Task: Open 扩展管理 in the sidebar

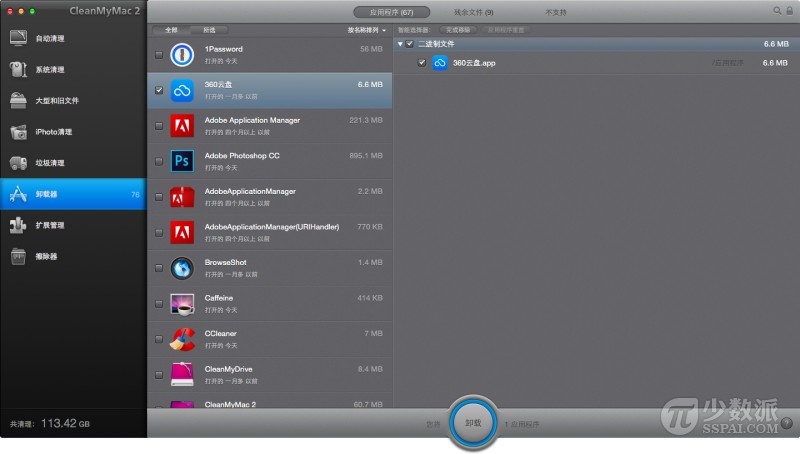Action: click(x=73, y=225)
